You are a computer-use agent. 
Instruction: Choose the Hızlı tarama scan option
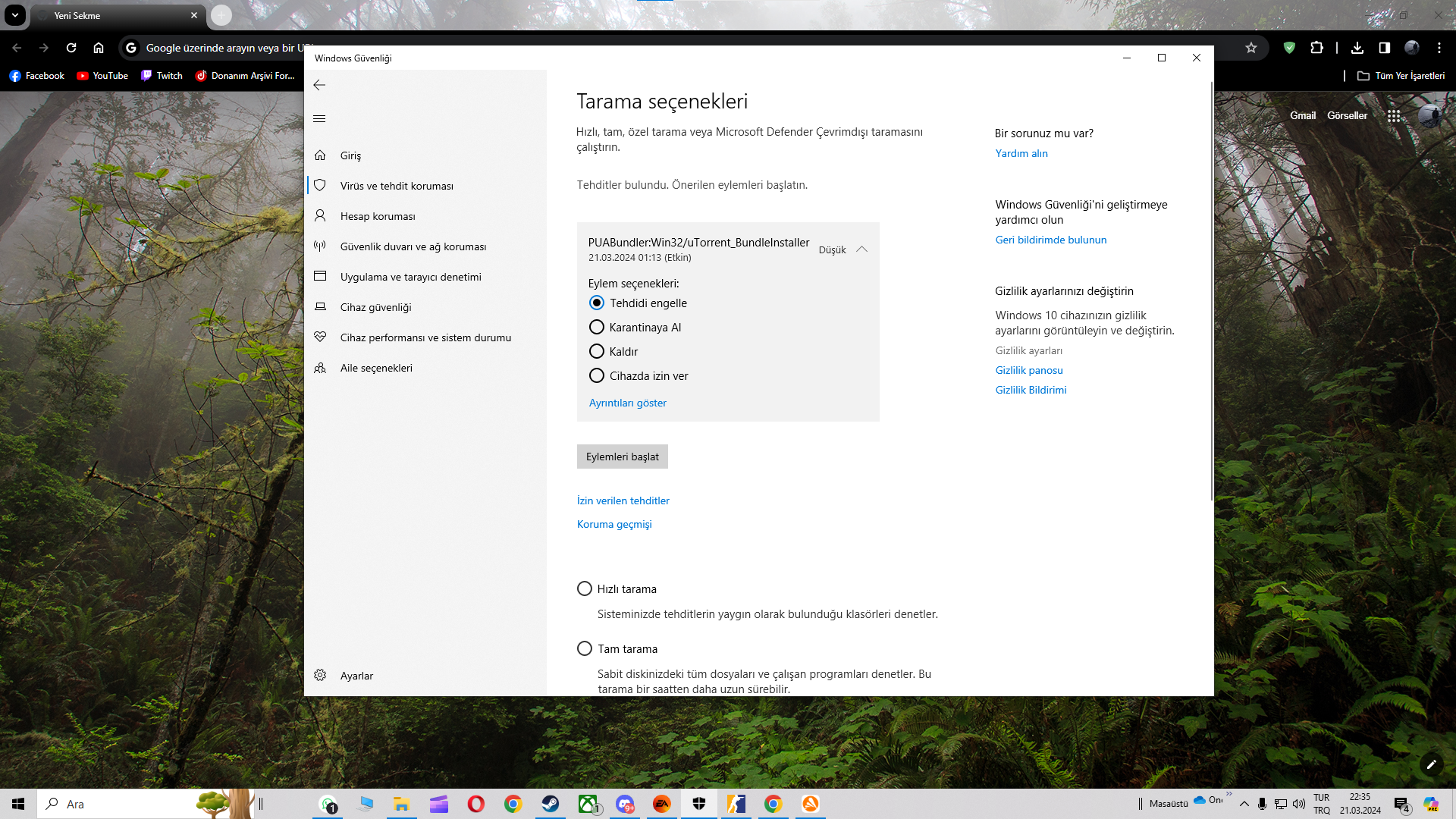tap(585, 588)
